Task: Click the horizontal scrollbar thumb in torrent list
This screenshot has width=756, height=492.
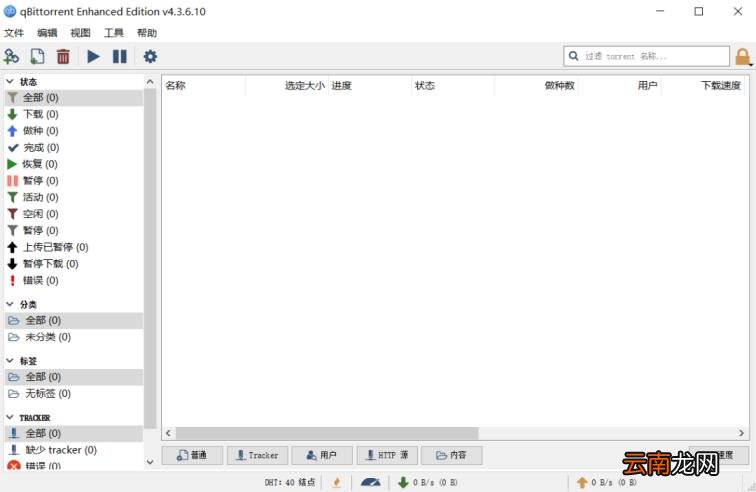Action: click(x=327, y=433)
